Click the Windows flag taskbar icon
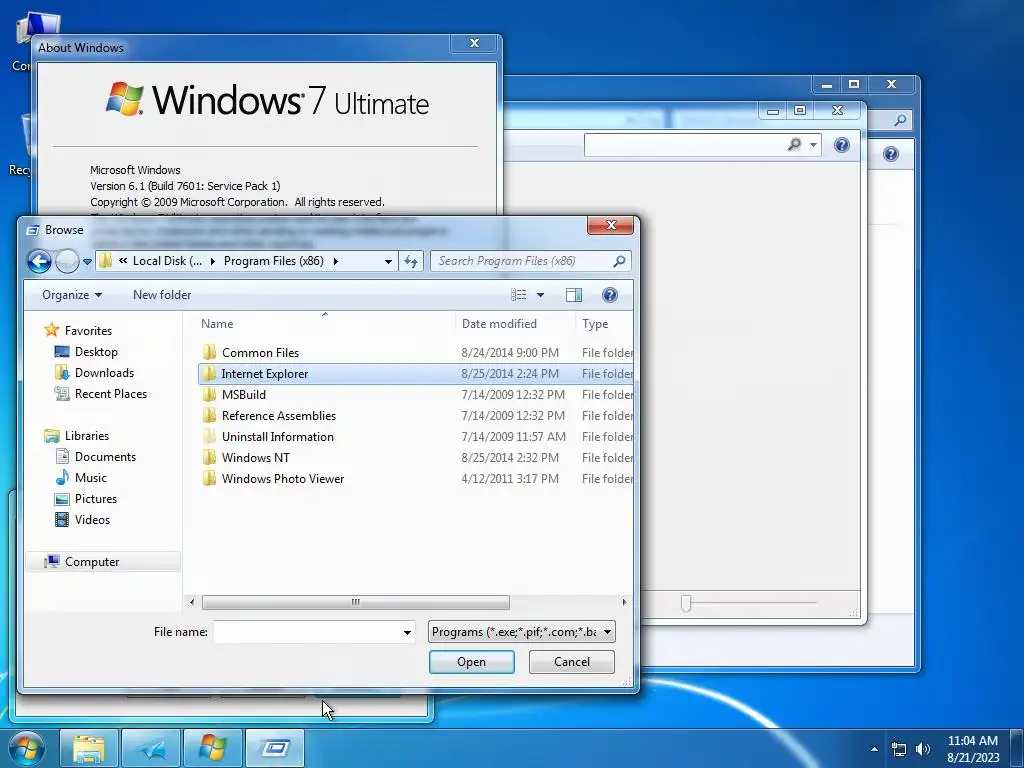This screenshot has width=1024, height=768. (x=213, y=748)
